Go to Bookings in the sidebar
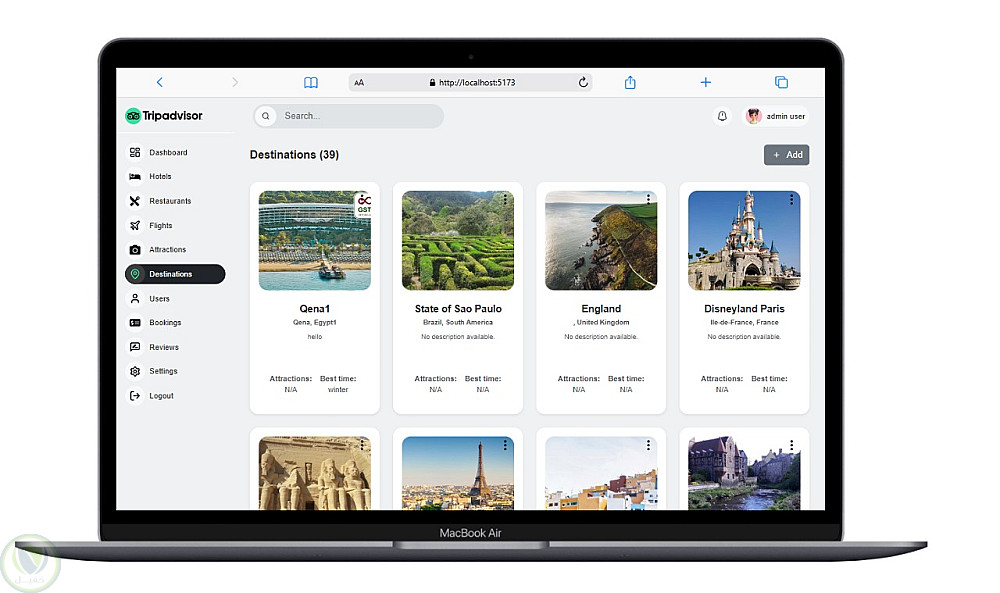The width and height of the screenshot is (1000, 593). click(x=175, y=323)
